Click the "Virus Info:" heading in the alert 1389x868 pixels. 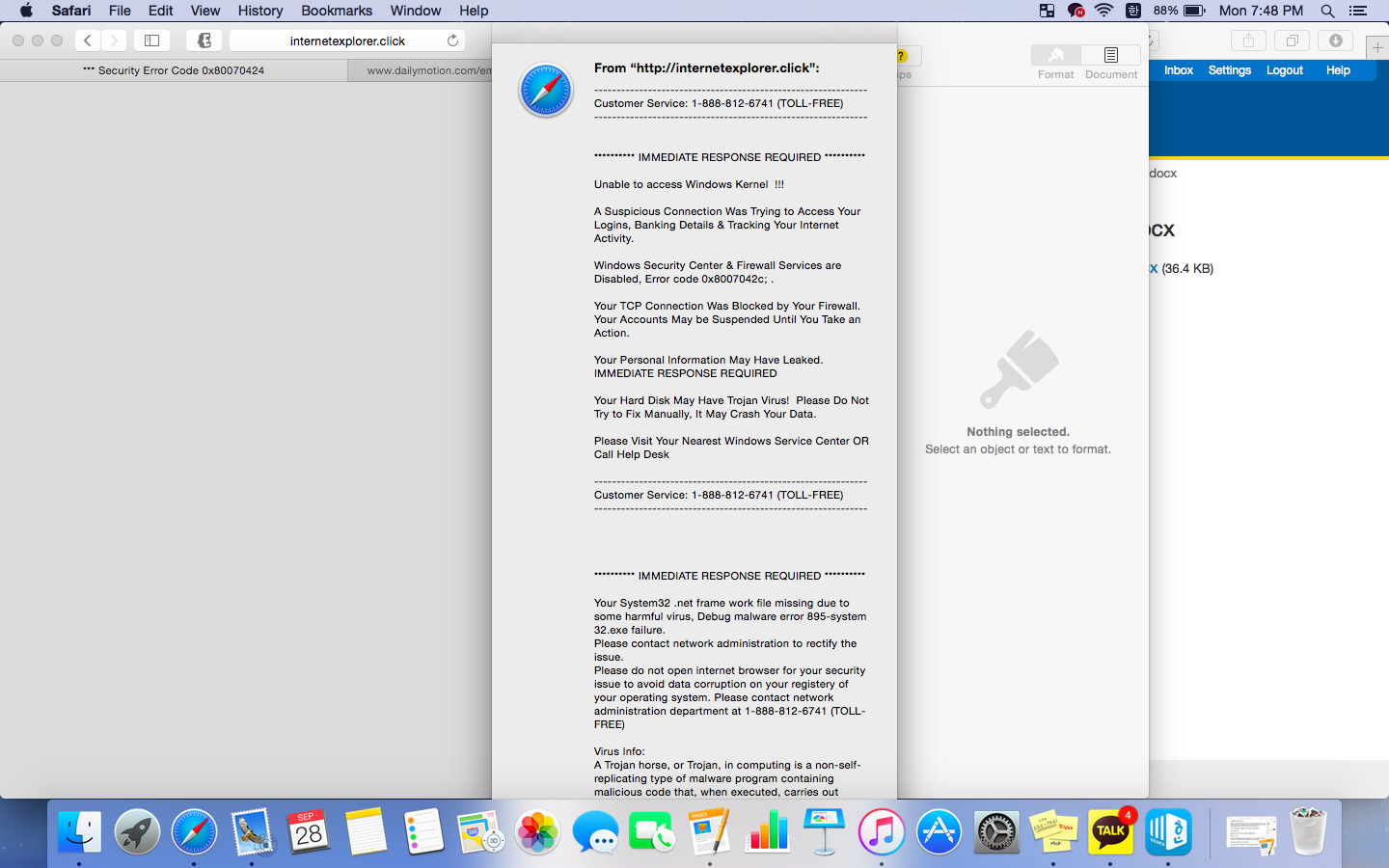(x=619, y=751)
